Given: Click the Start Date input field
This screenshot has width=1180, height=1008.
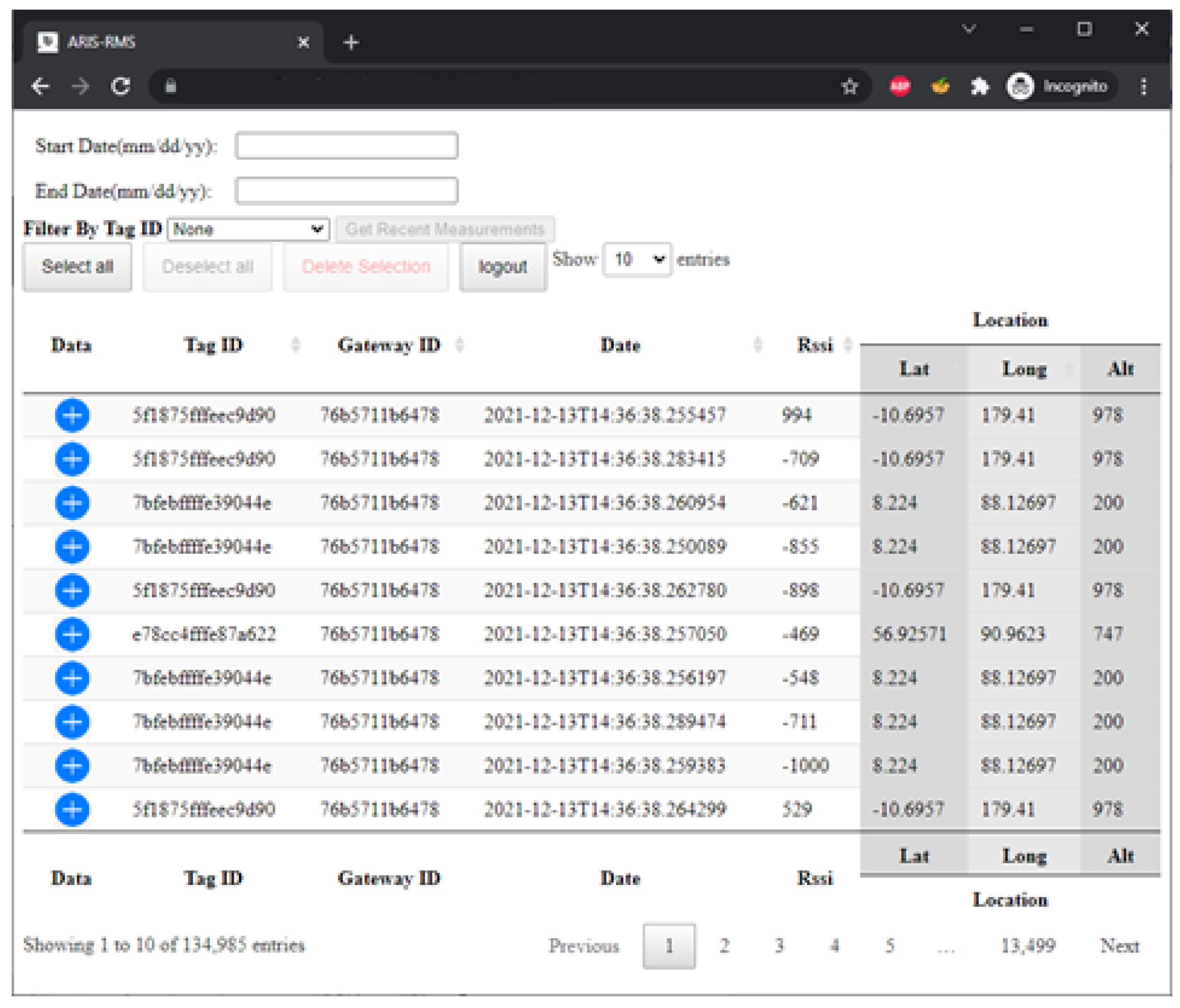Looking at the screenshot, I should pyautogui.click(x=346, y=146).
